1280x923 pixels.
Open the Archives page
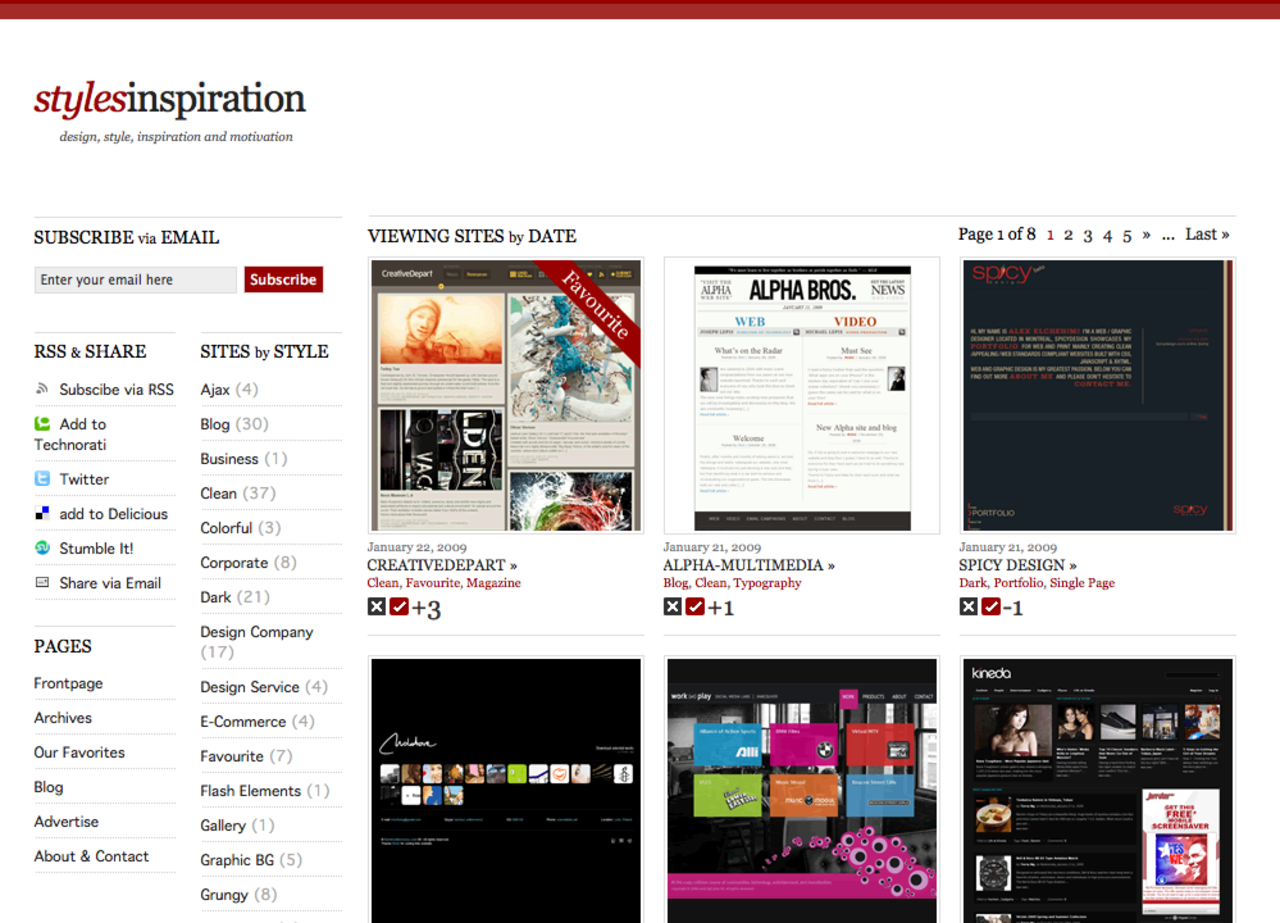(x=63, y=718)
